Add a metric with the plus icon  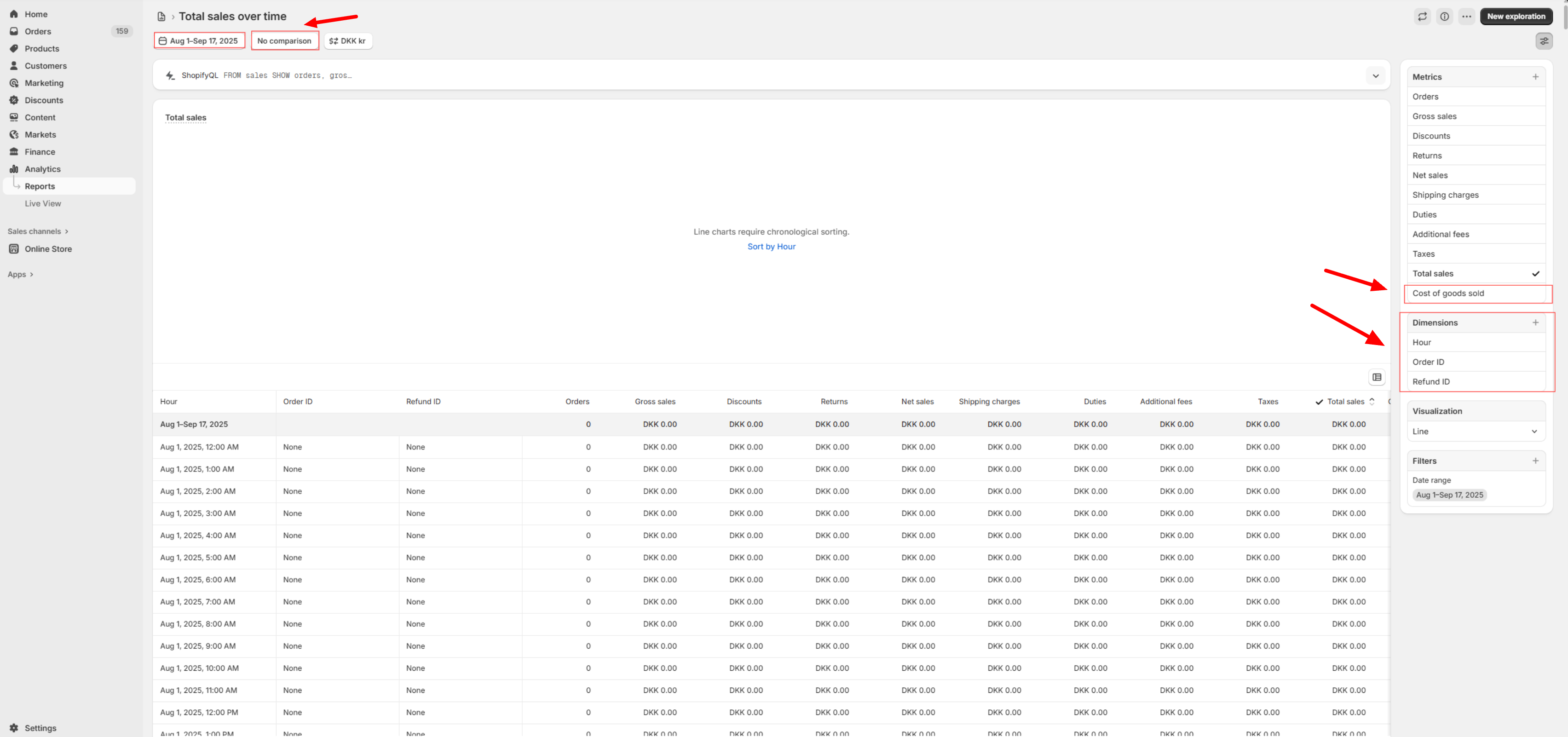(1535, 77)
